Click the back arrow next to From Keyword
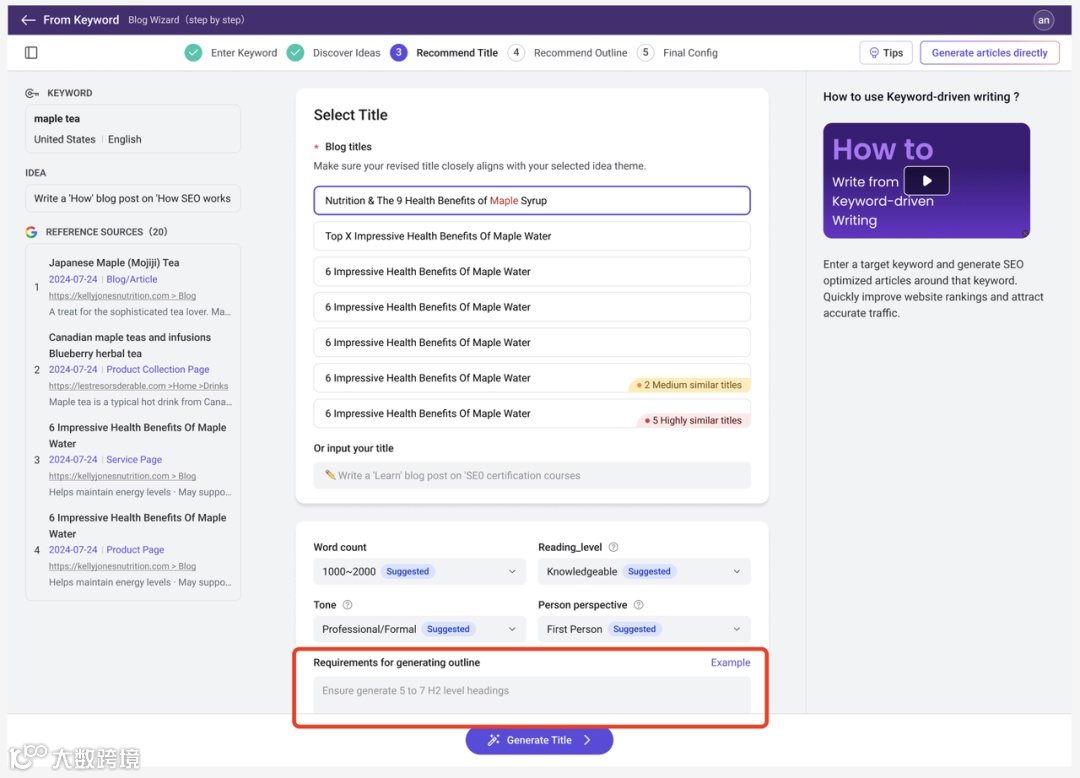 point(28,20)
